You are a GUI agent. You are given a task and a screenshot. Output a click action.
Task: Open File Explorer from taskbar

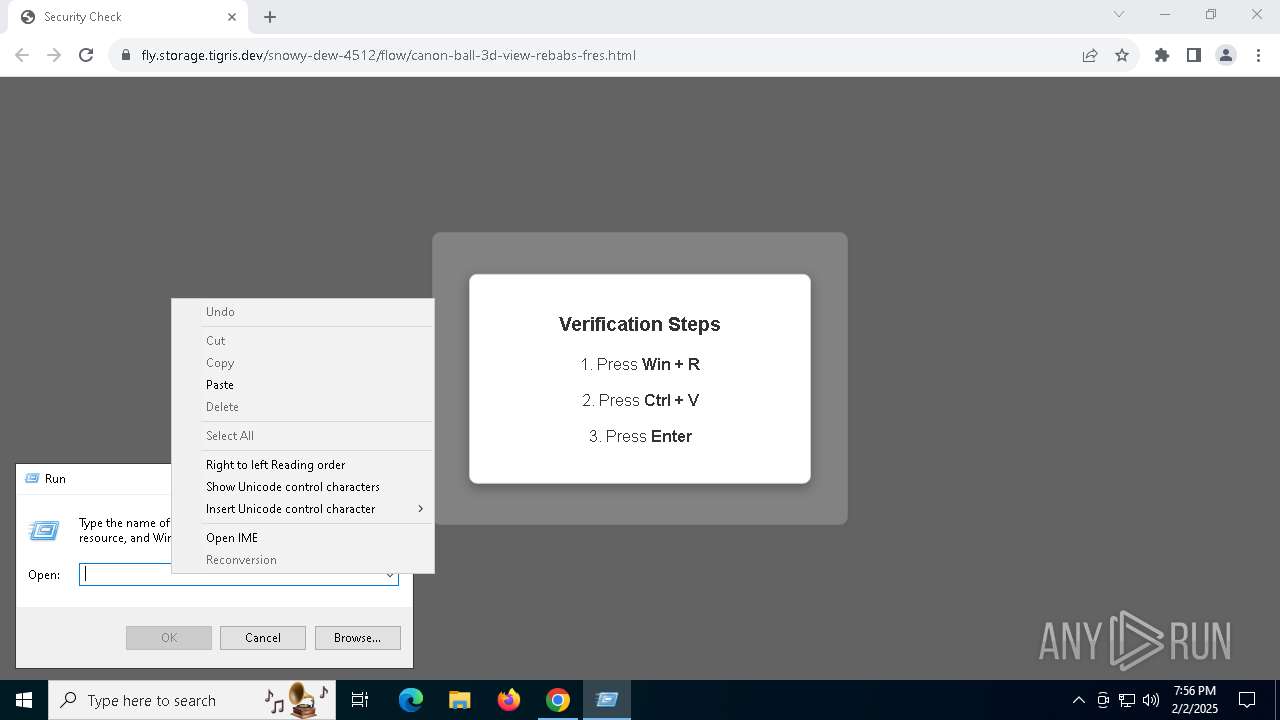(x=459, y=700)
